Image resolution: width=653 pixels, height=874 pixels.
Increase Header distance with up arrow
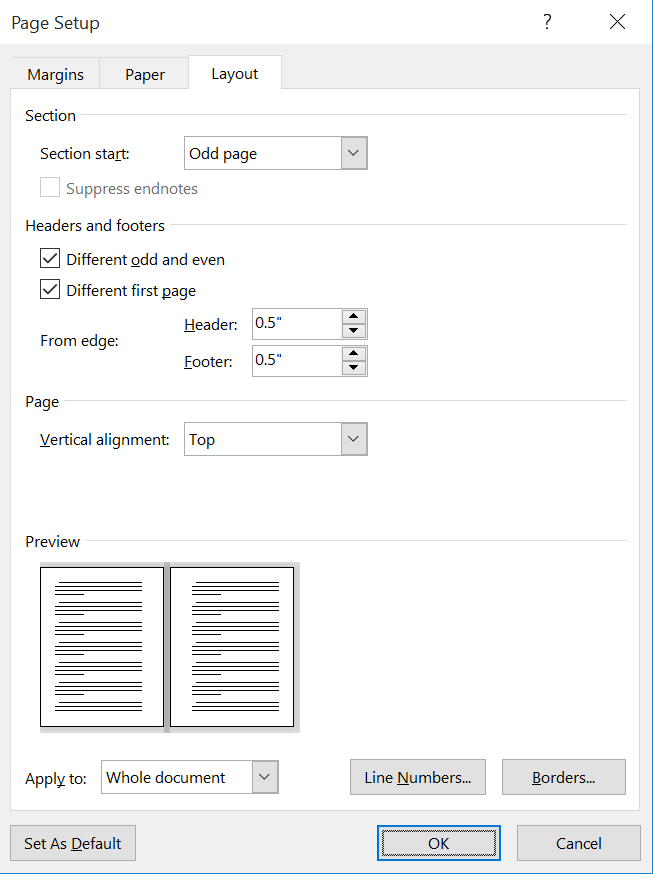click(x=354, y=317)
